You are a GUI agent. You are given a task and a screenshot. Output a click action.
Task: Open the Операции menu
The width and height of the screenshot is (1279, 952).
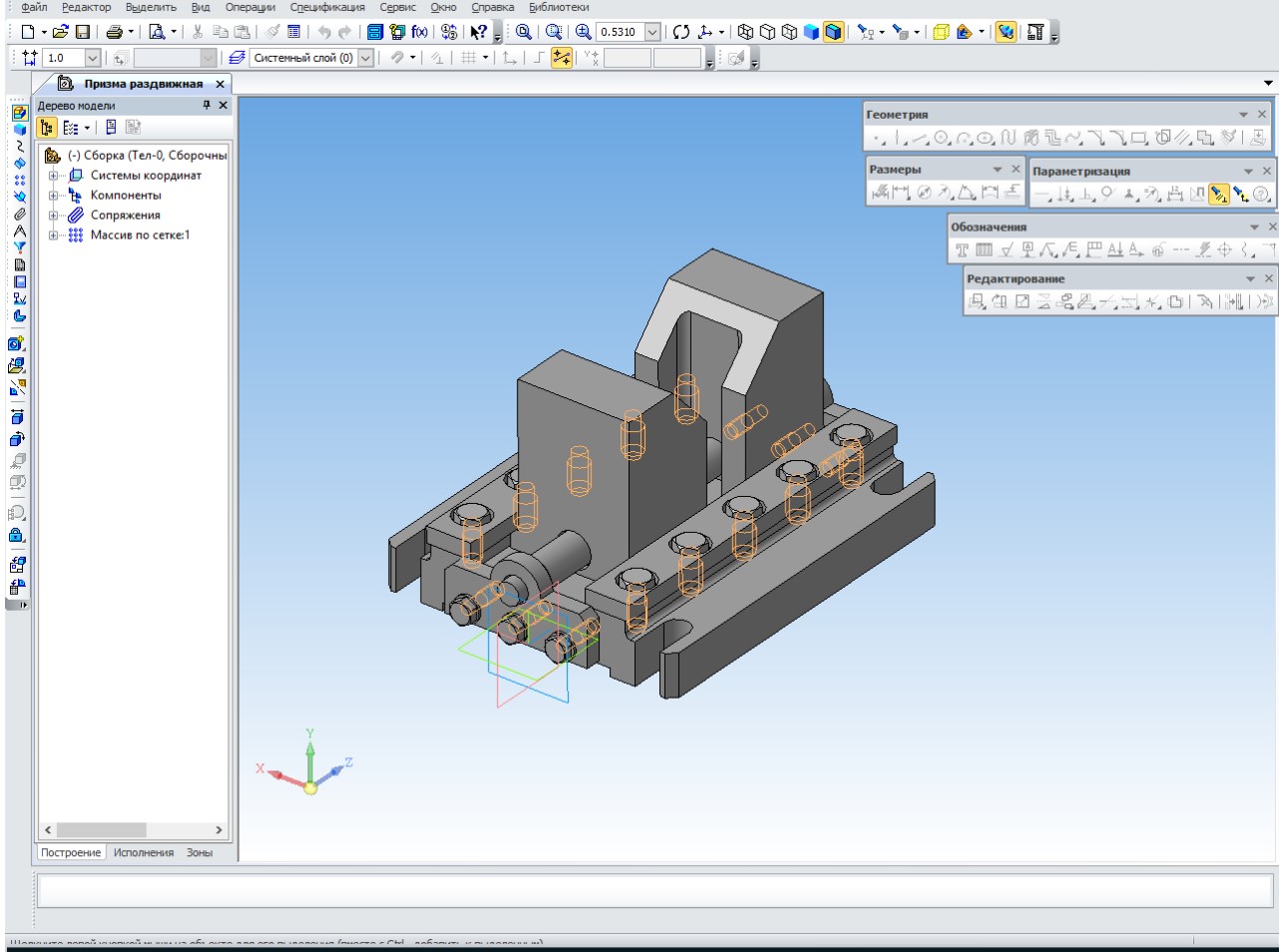249,7
